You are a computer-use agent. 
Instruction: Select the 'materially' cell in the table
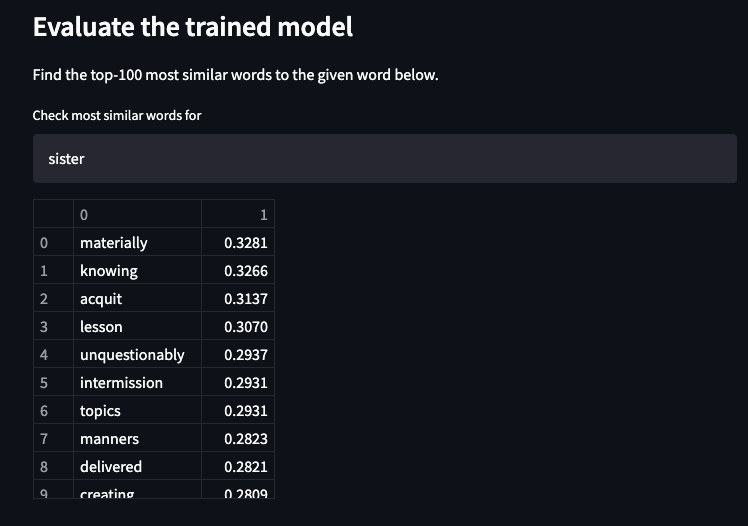(x=137, y=242)
